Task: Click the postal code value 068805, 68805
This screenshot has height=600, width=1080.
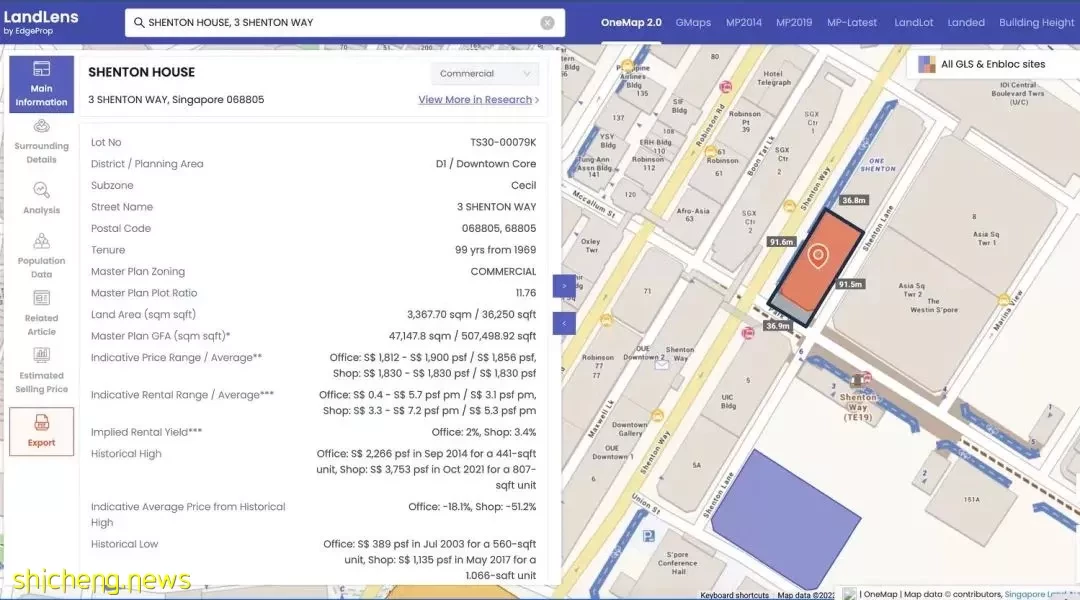Action: click(x=499, y=229)
